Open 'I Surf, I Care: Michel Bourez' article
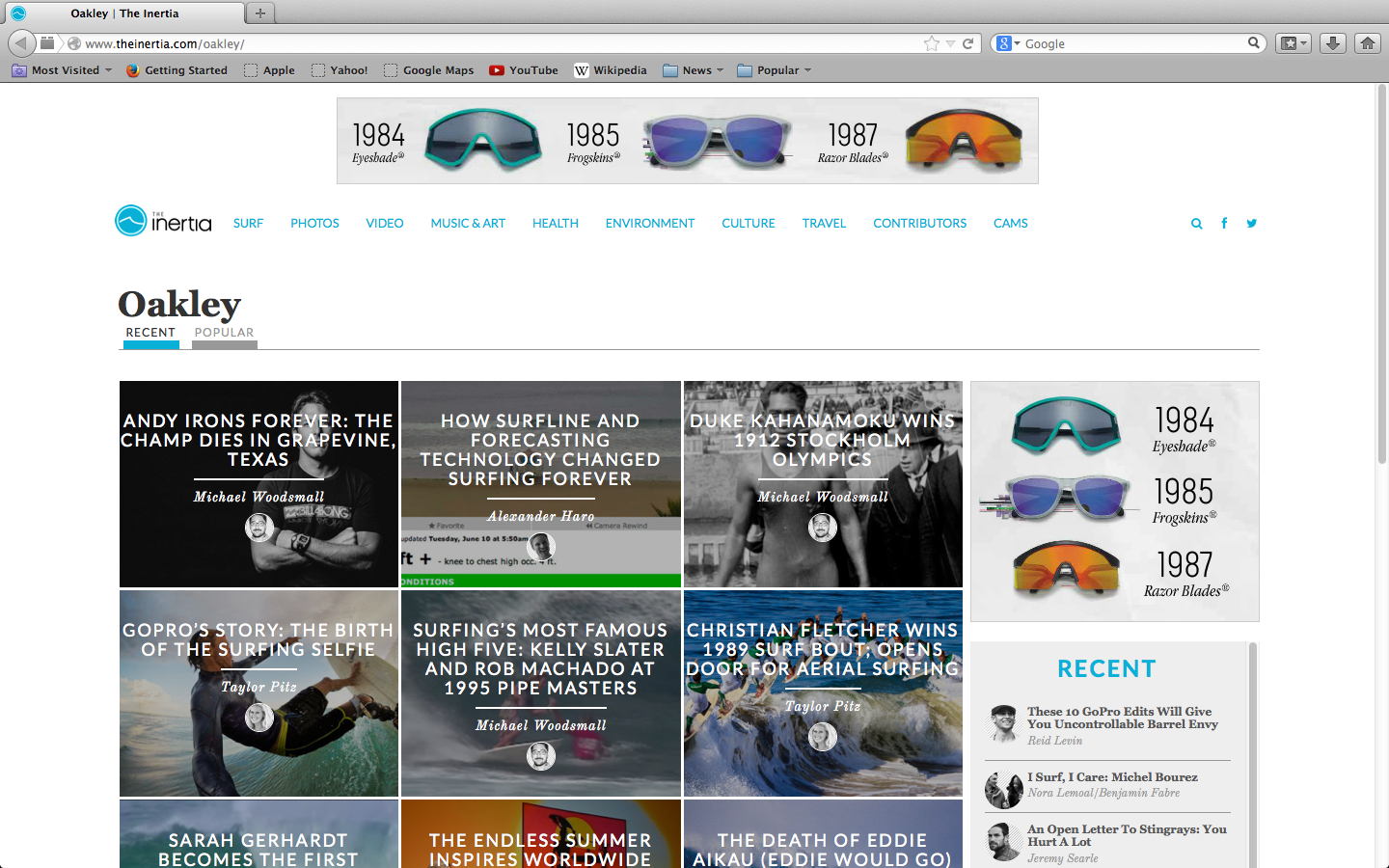Screen dimensions: 1389x868 tap(1112, 776)
